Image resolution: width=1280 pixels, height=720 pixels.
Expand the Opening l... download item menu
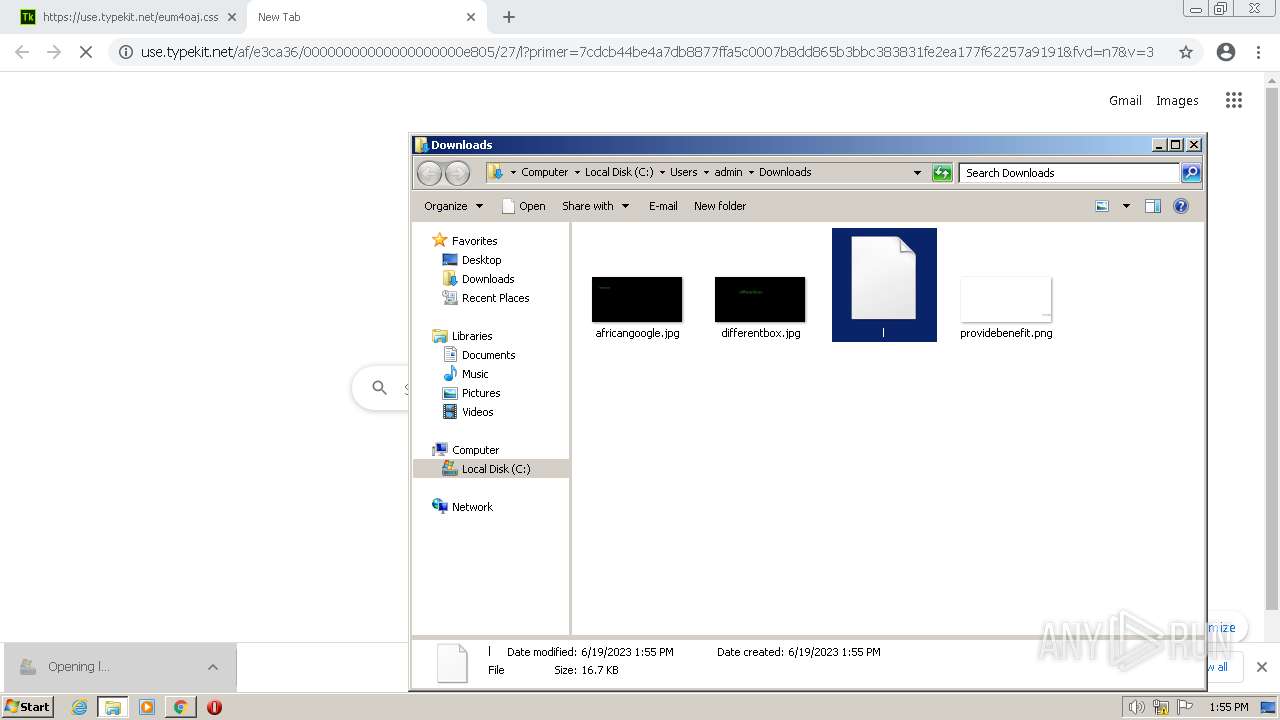[212, 667]
